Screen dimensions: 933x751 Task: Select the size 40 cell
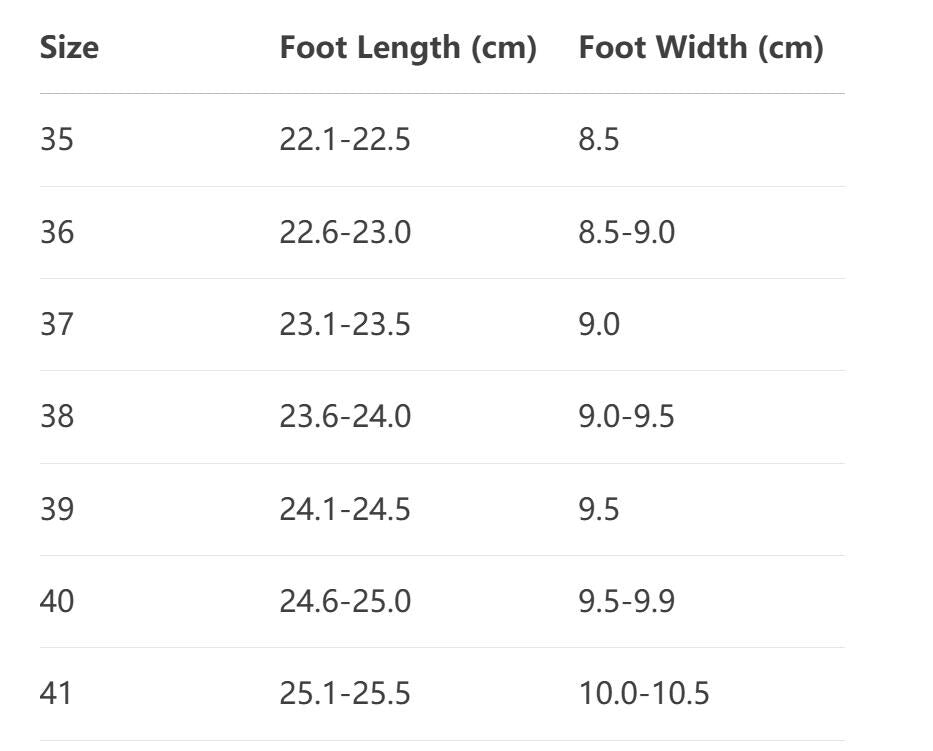(57, 601)
